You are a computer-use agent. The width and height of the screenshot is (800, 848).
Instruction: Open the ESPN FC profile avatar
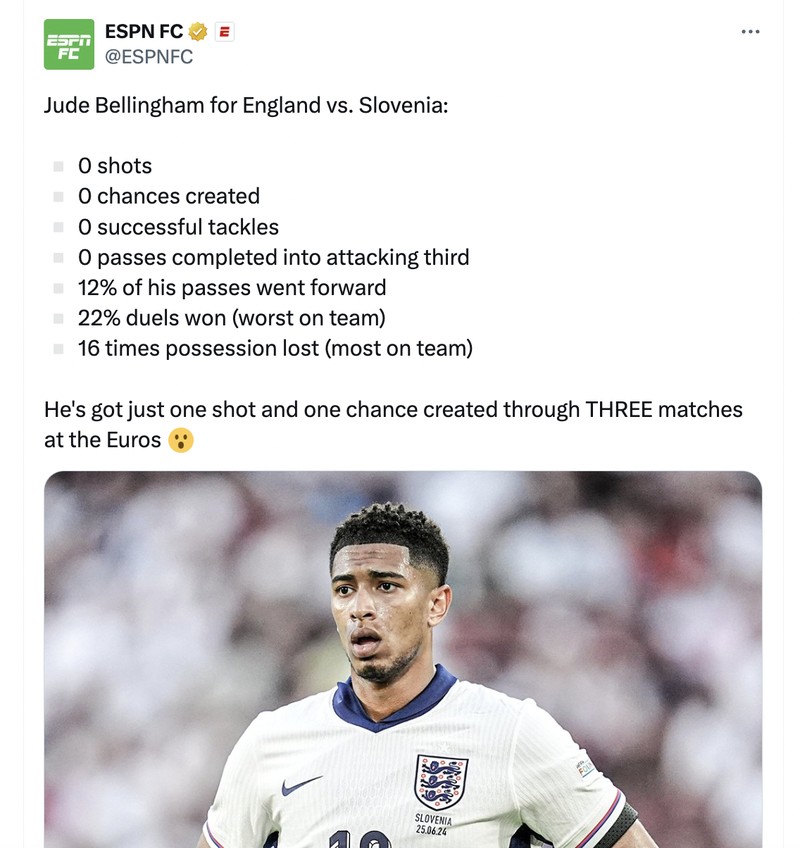click(69, 44)
